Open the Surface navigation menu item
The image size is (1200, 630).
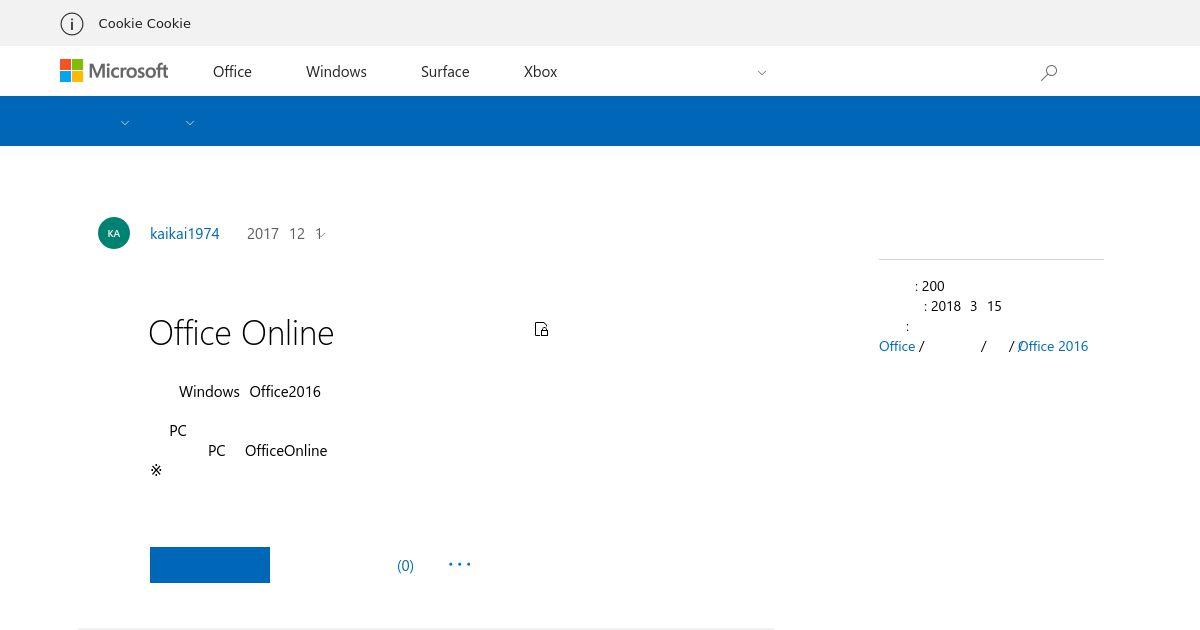[445, 72]
